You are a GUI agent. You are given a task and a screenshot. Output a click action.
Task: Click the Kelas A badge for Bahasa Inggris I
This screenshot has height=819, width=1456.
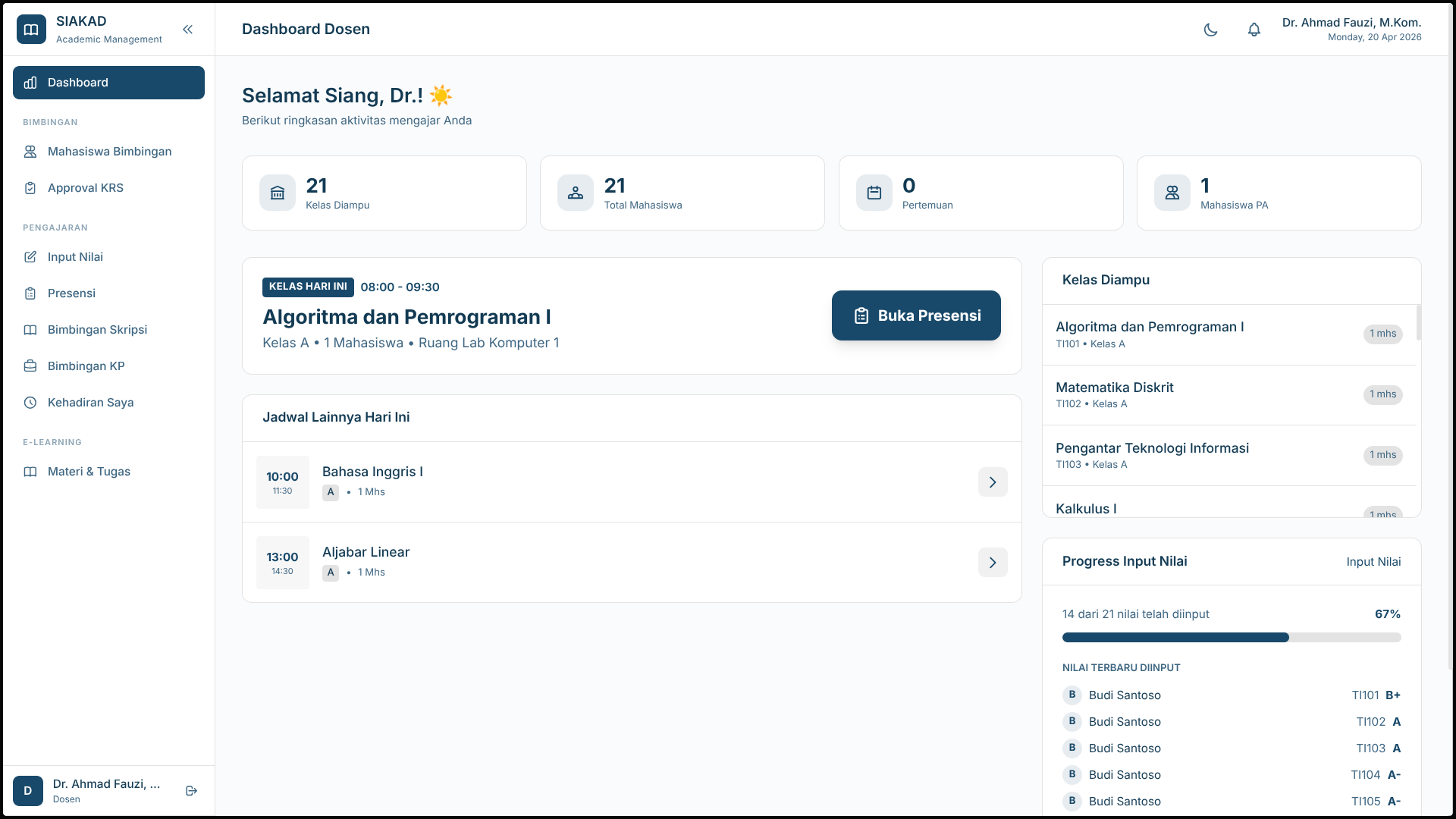click(x=331, y=492)
